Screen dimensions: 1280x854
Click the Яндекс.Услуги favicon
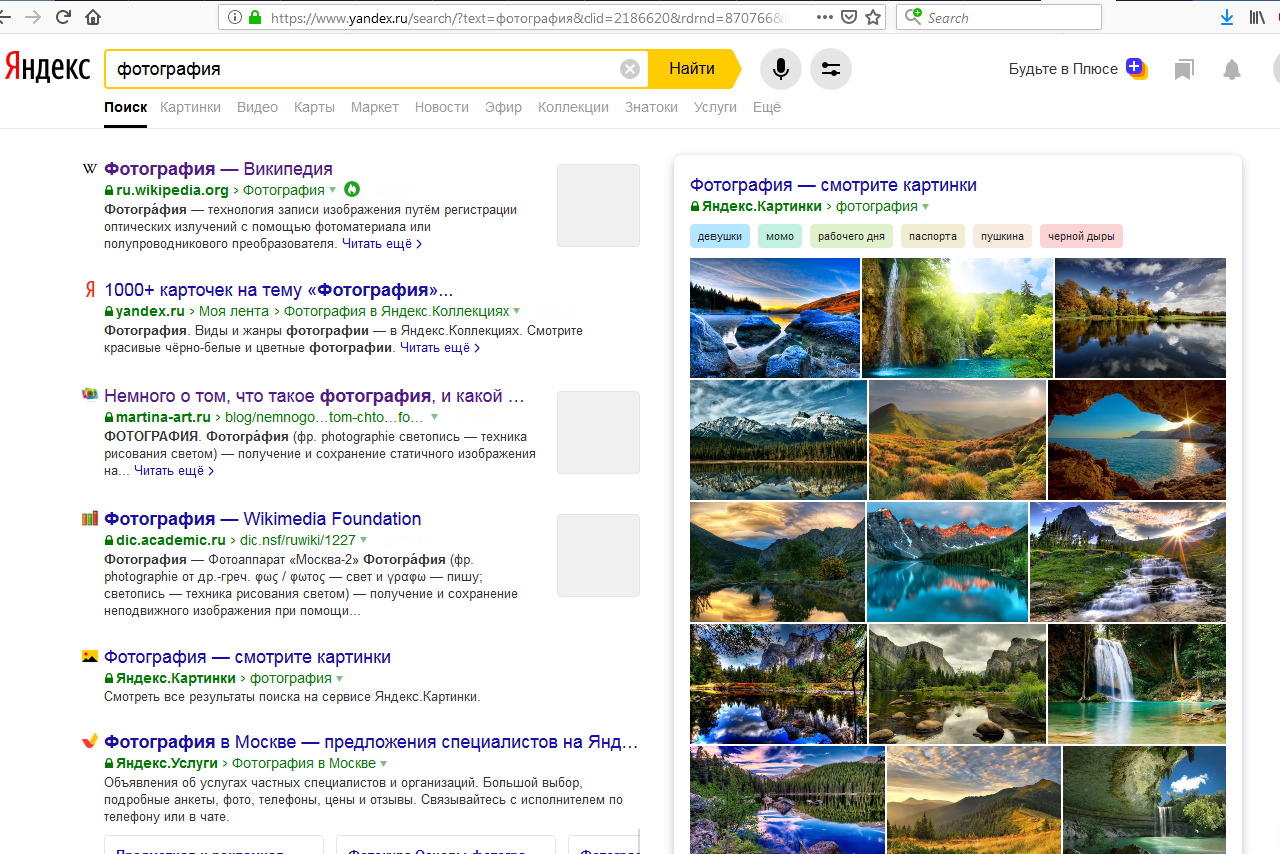pos(90,741)
